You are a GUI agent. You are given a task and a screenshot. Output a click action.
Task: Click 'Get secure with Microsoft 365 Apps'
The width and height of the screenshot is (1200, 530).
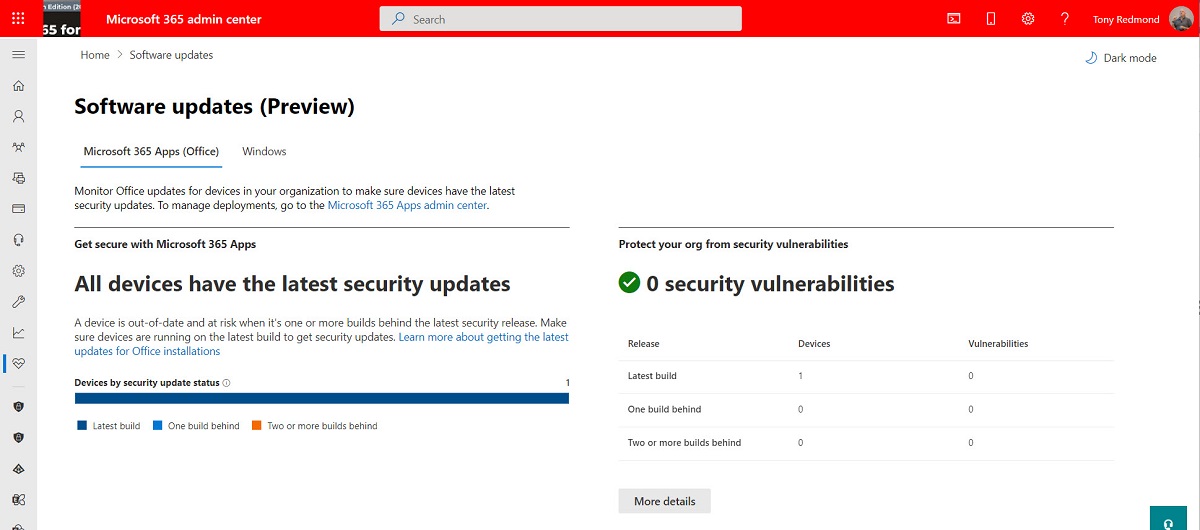pyautogui.click(x=165, y=244)
